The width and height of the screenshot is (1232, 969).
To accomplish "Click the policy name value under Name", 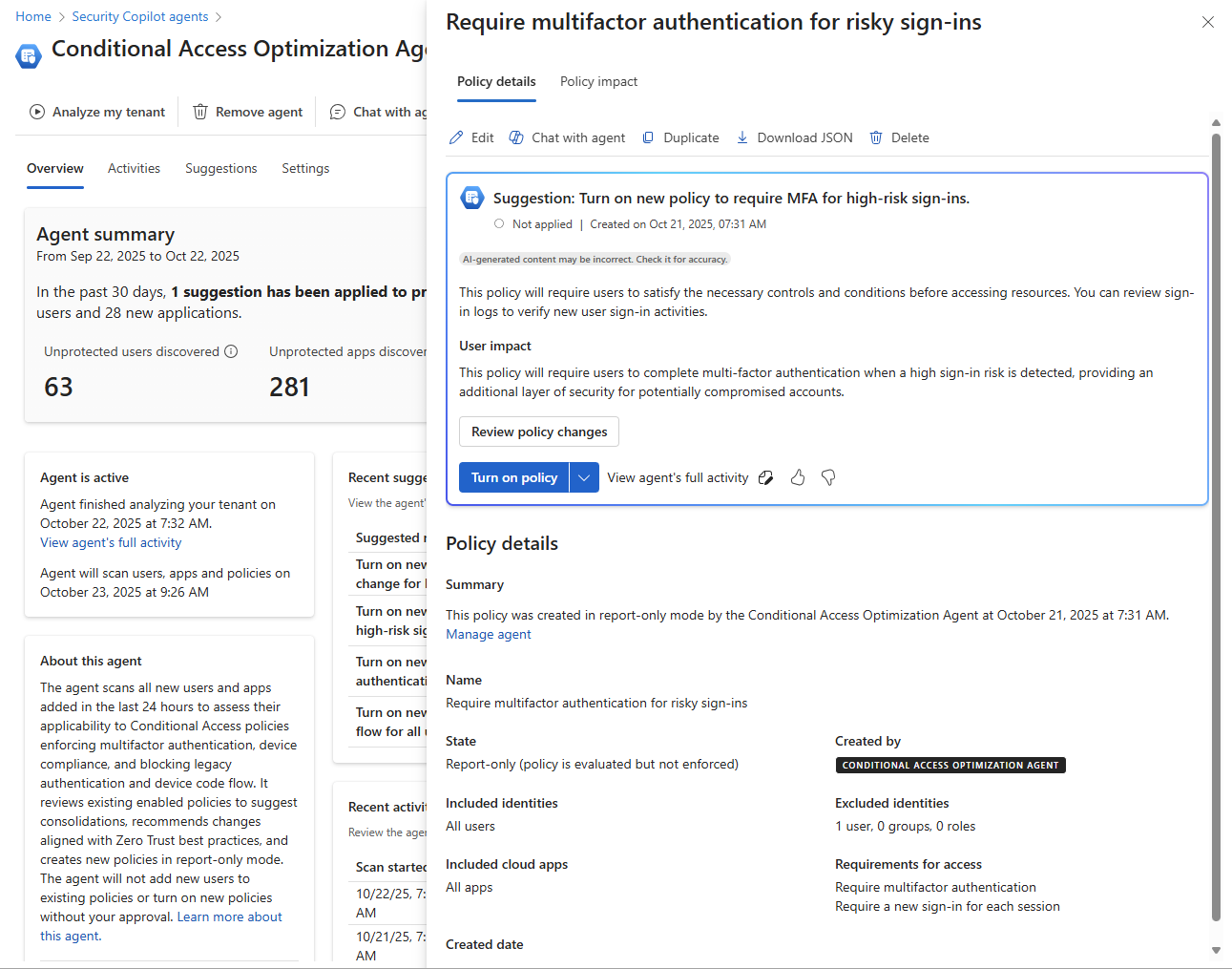I will pyautogui.click(x=596, y=703).
